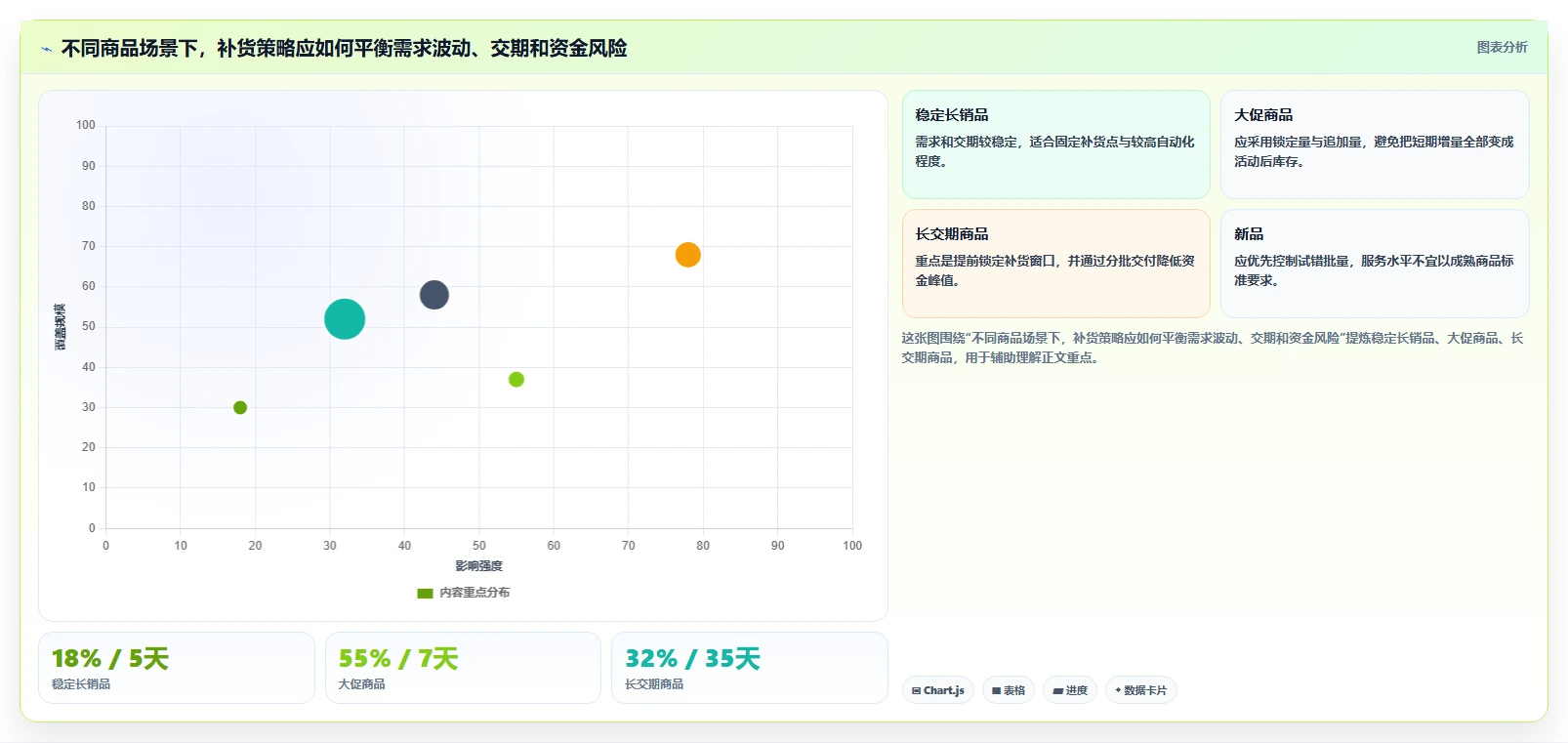1568x743 pixels.
Task: Click the 数据卡片 tag chip
Action: [1141, 690]
